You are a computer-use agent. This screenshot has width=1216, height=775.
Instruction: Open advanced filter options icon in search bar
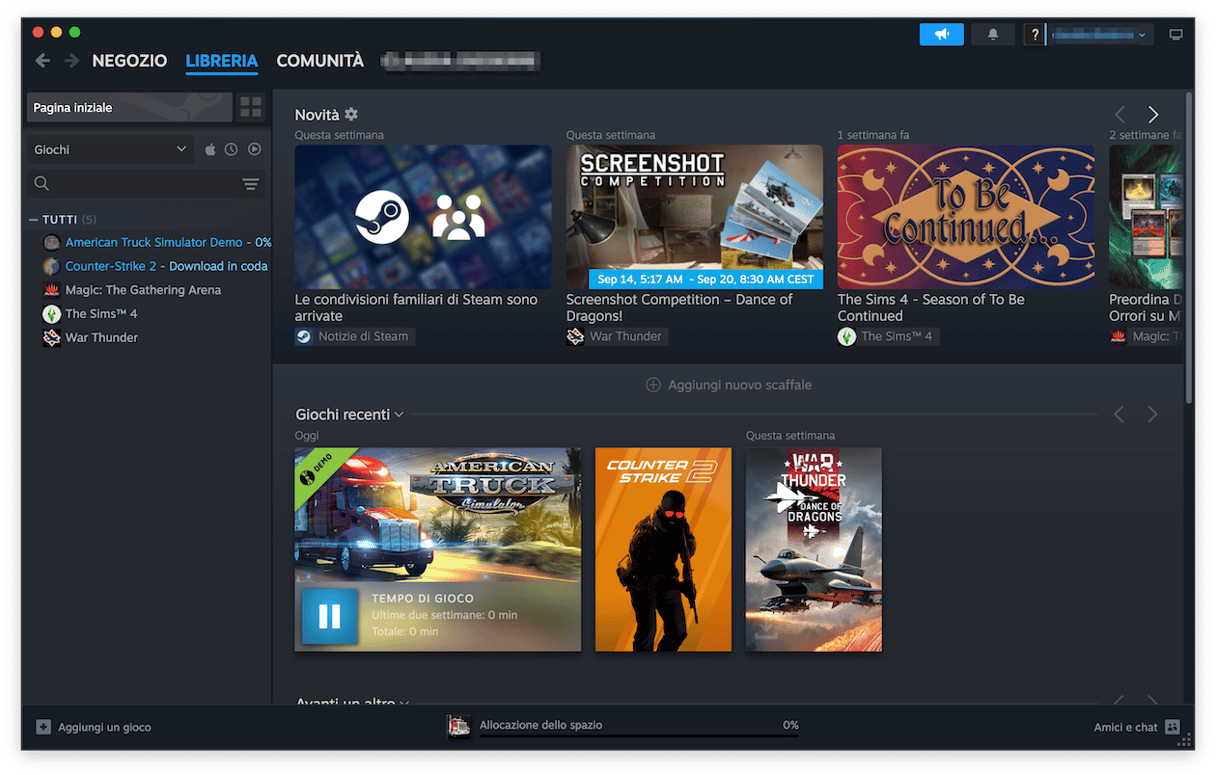251,184
